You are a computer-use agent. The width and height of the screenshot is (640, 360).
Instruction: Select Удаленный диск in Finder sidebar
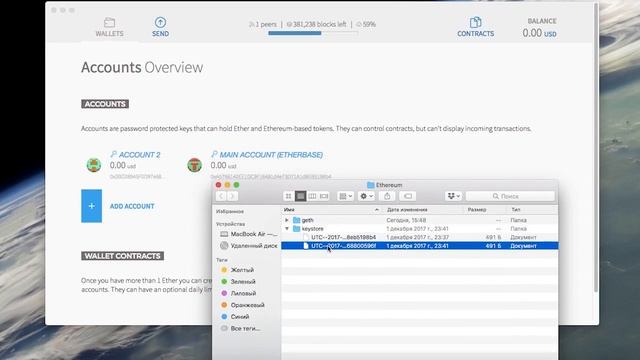click(248, 246)
